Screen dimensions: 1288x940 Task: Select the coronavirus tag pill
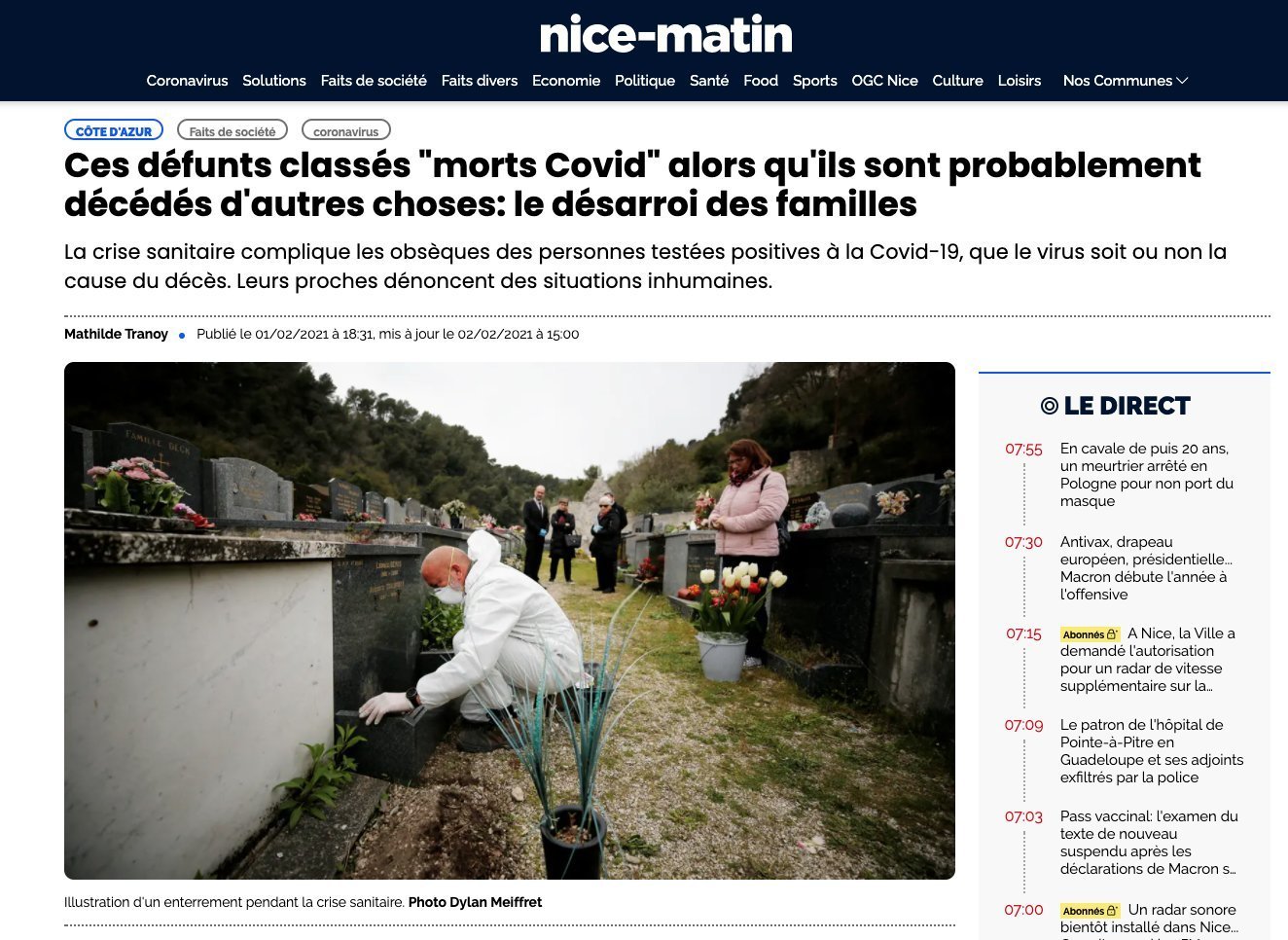coord(346,130)
